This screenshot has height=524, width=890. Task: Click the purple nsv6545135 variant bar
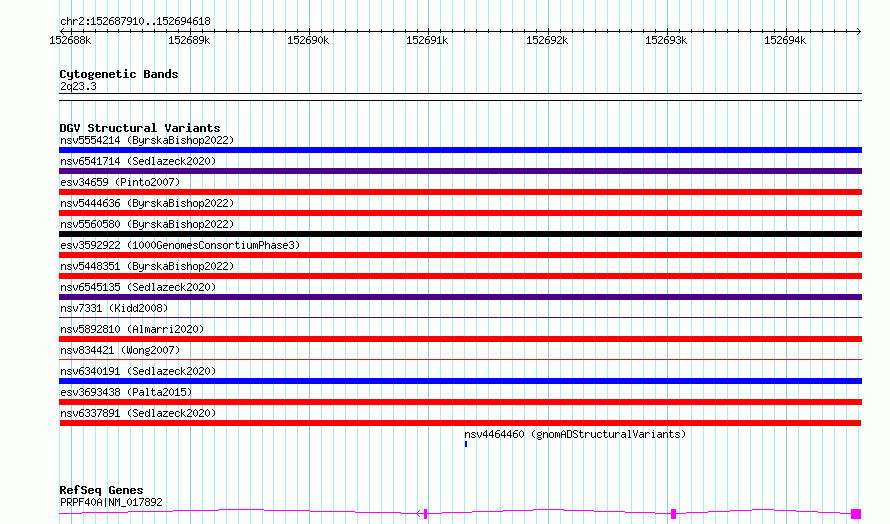[460, 297]
